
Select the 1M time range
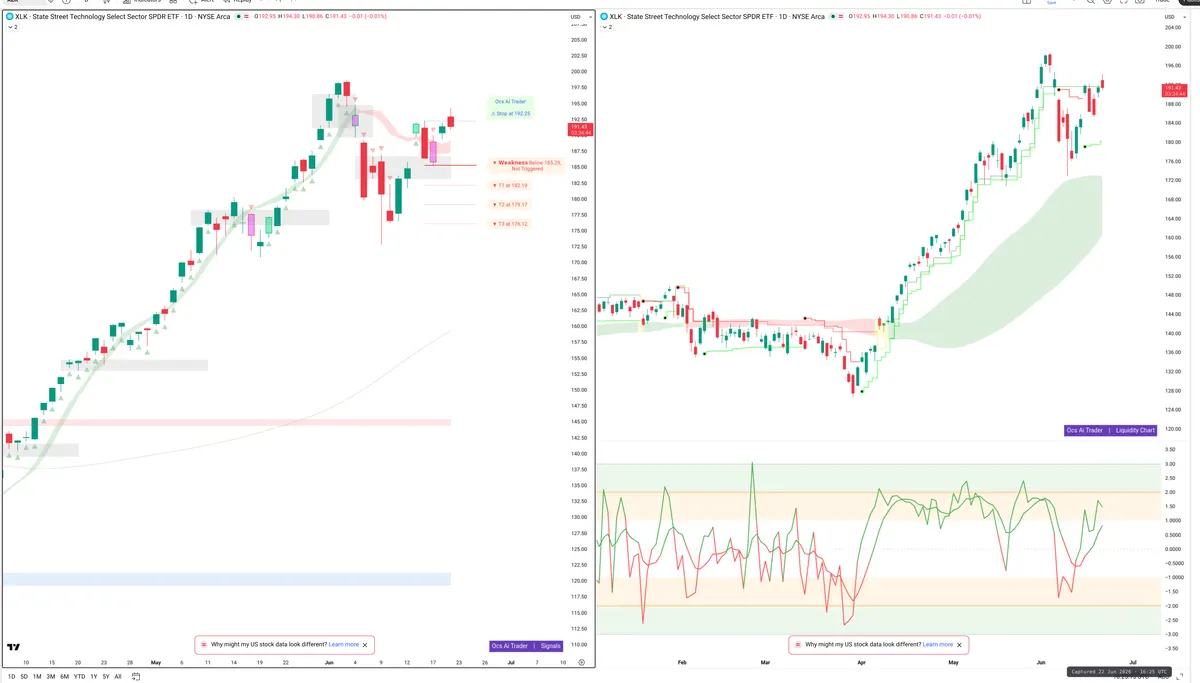[37, 677]
